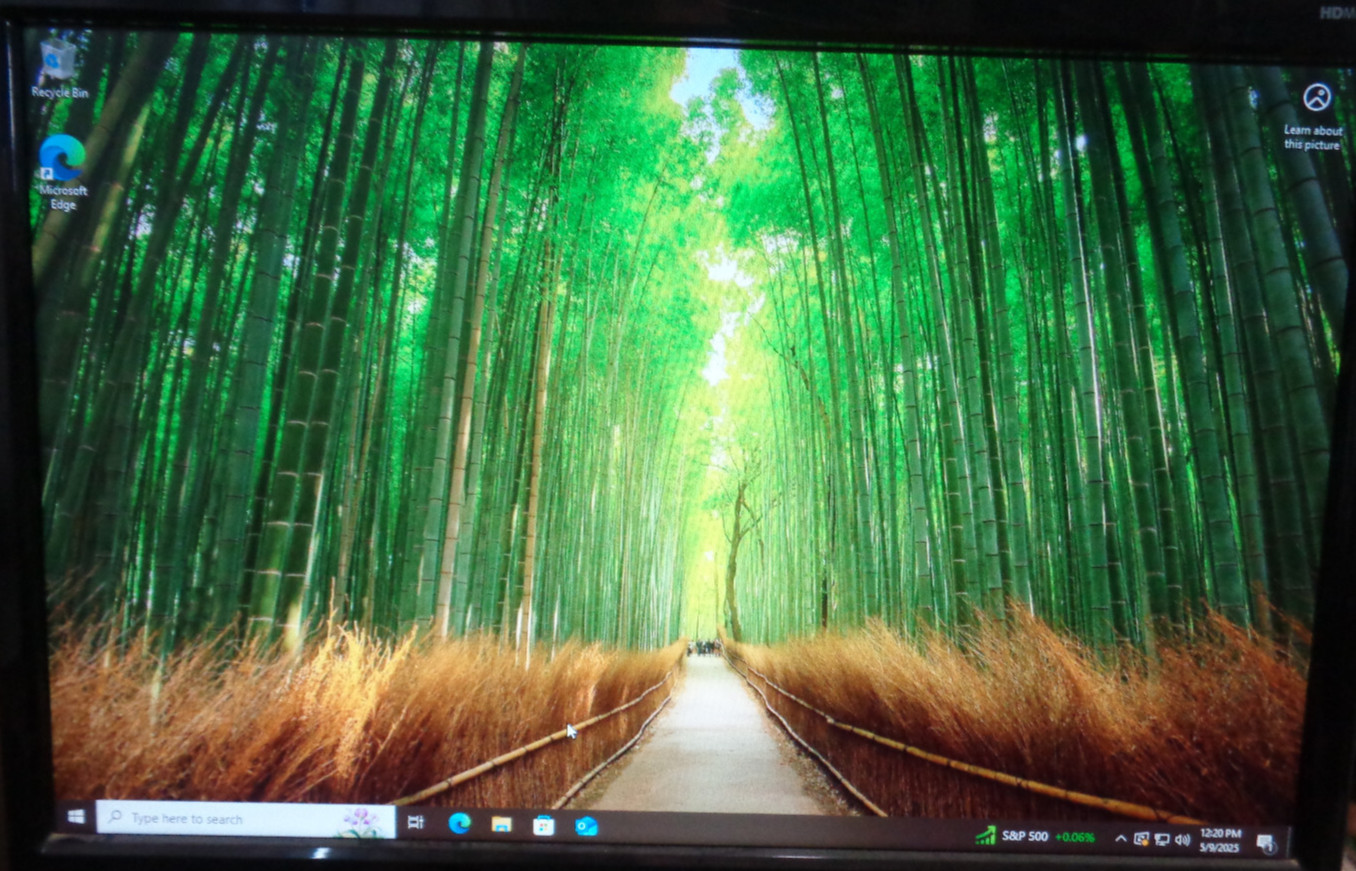The image size is (1356, 871).
Task: Launch Microsoft Edge from the taskbar
Action: click(460, 823)
